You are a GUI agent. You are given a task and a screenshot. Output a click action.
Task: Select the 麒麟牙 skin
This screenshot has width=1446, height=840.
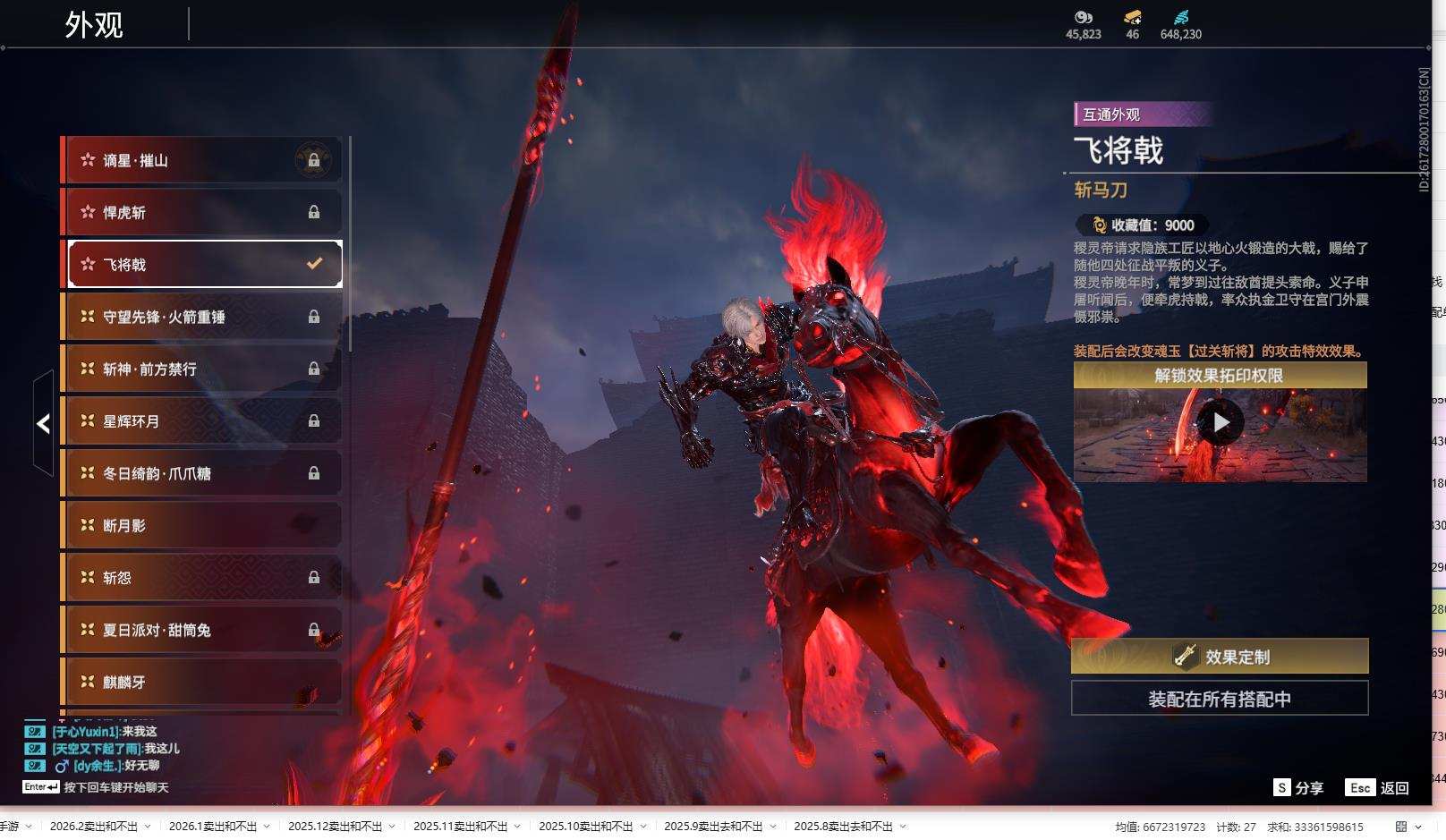201,682
